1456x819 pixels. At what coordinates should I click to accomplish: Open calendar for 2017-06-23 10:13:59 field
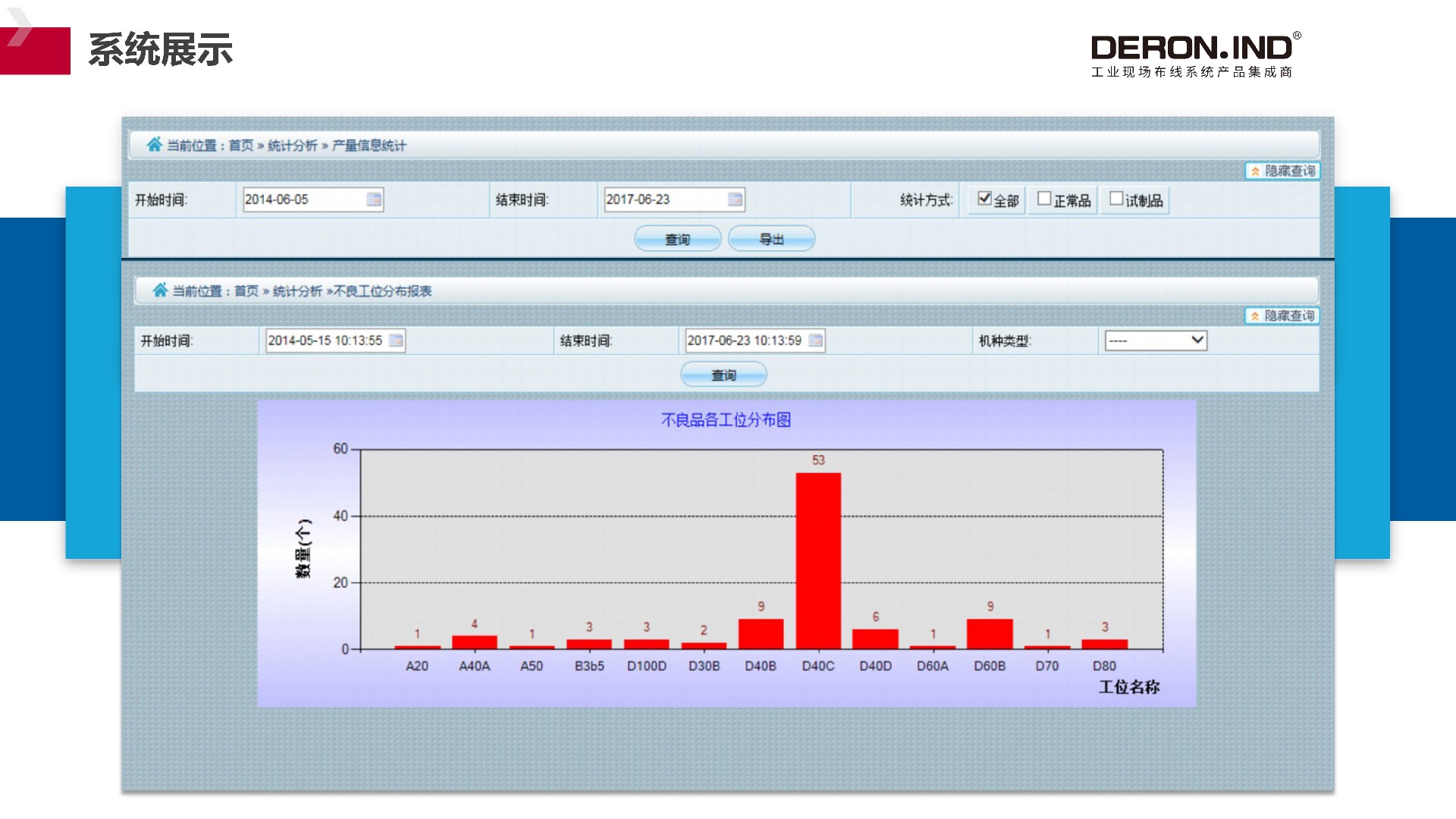816,340
